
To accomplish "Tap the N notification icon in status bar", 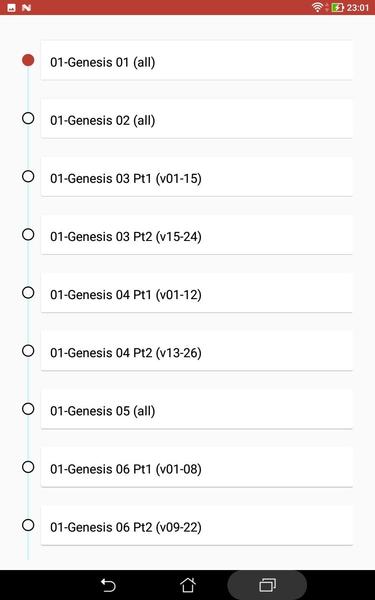I will point(26,7).
